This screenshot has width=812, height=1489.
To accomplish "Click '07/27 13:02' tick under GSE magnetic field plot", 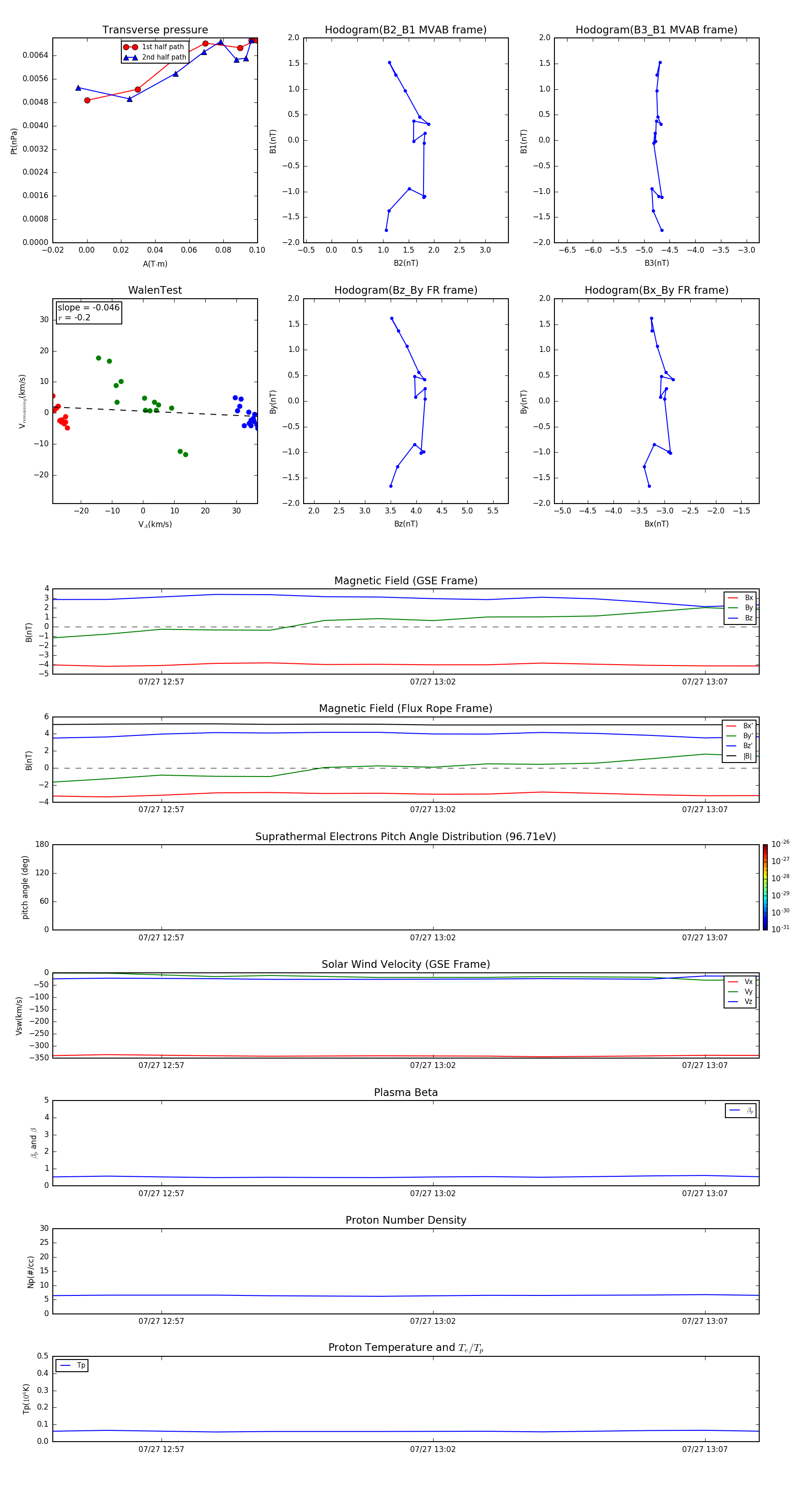I will 433,681.
